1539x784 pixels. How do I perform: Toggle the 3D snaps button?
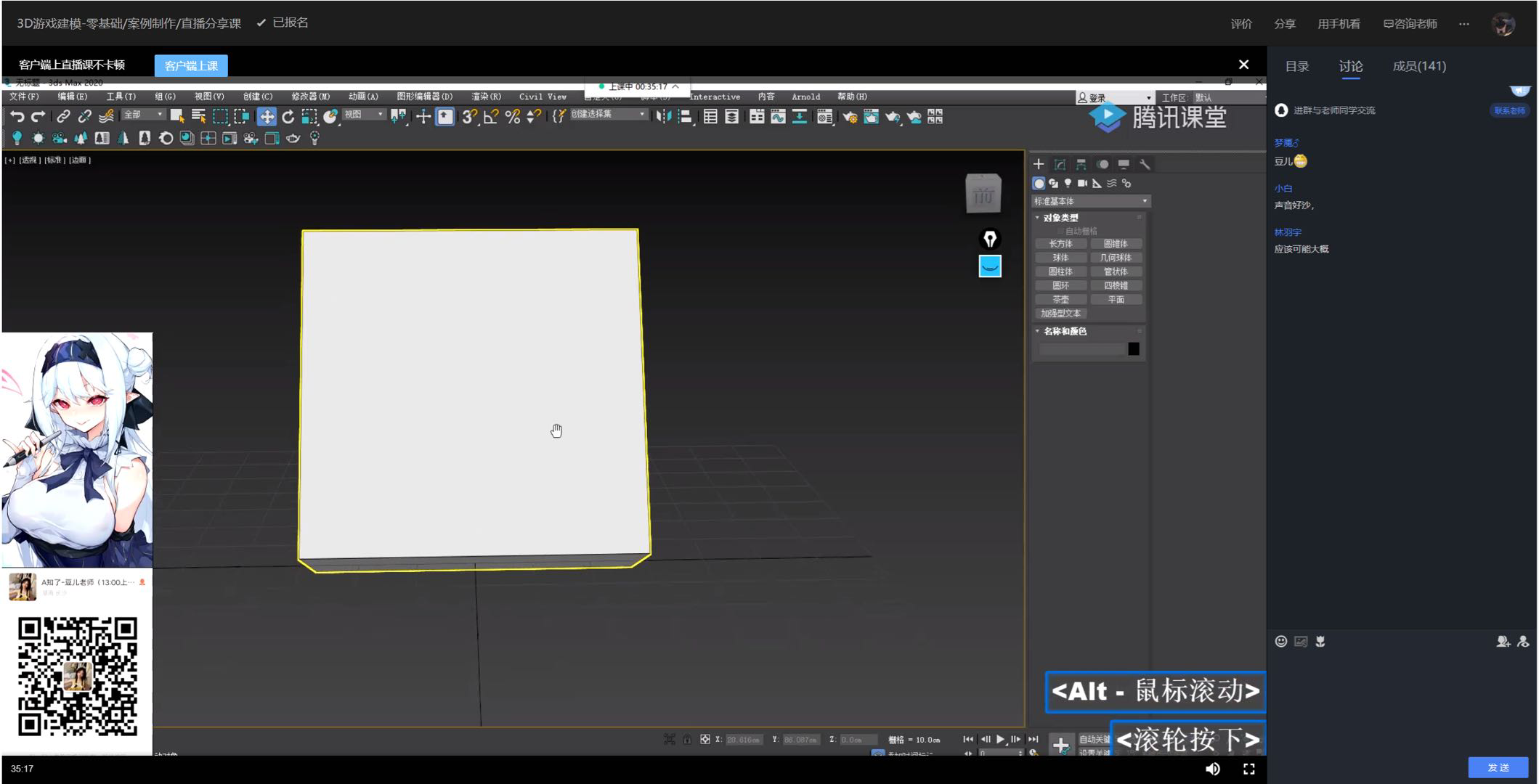pos(469,117)
